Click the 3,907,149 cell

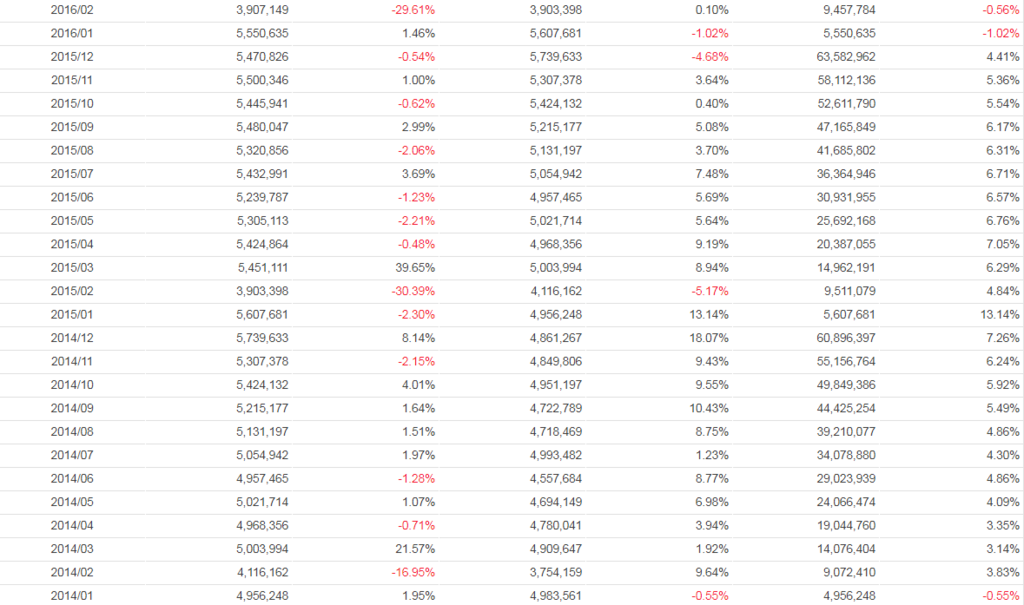point(264,9)
